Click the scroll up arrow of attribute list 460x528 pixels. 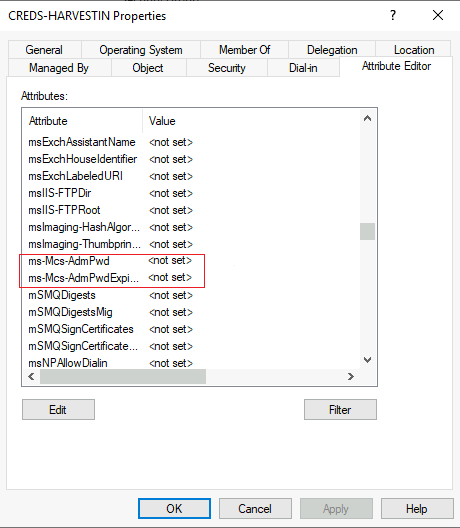(367, 119)
